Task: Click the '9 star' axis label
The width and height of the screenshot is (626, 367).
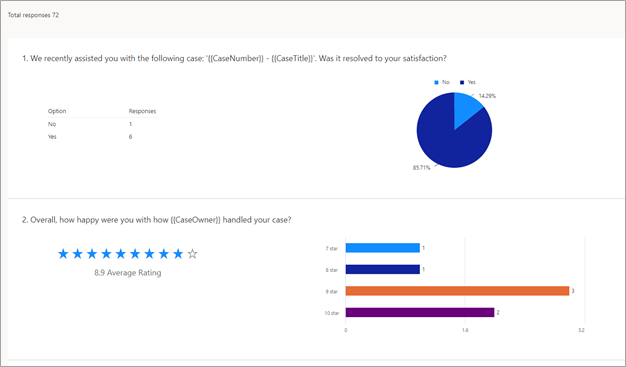Action: [331, 292]
